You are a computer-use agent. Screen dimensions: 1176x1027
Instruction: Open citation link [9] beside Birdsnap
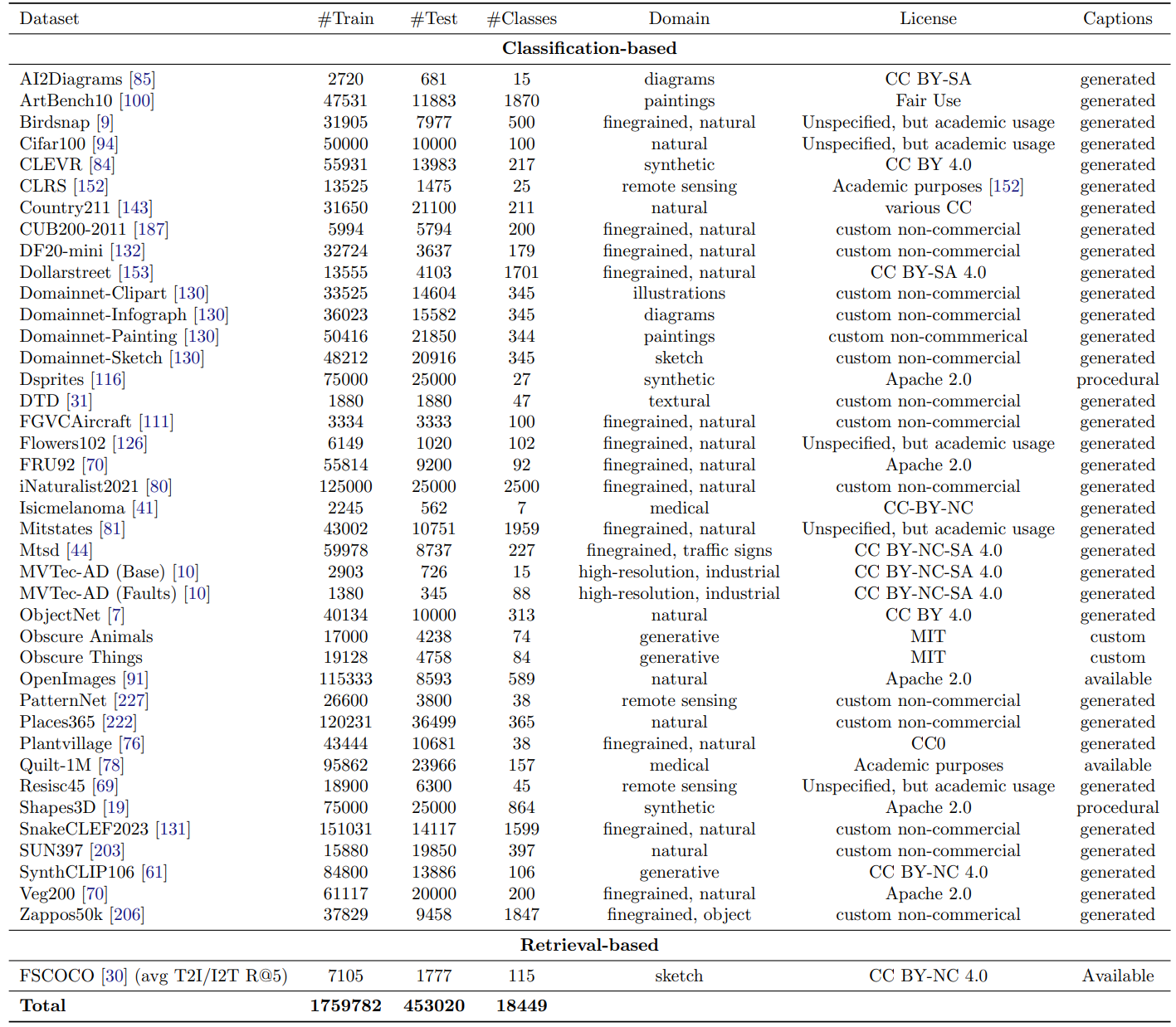click(x=105, y=122)
